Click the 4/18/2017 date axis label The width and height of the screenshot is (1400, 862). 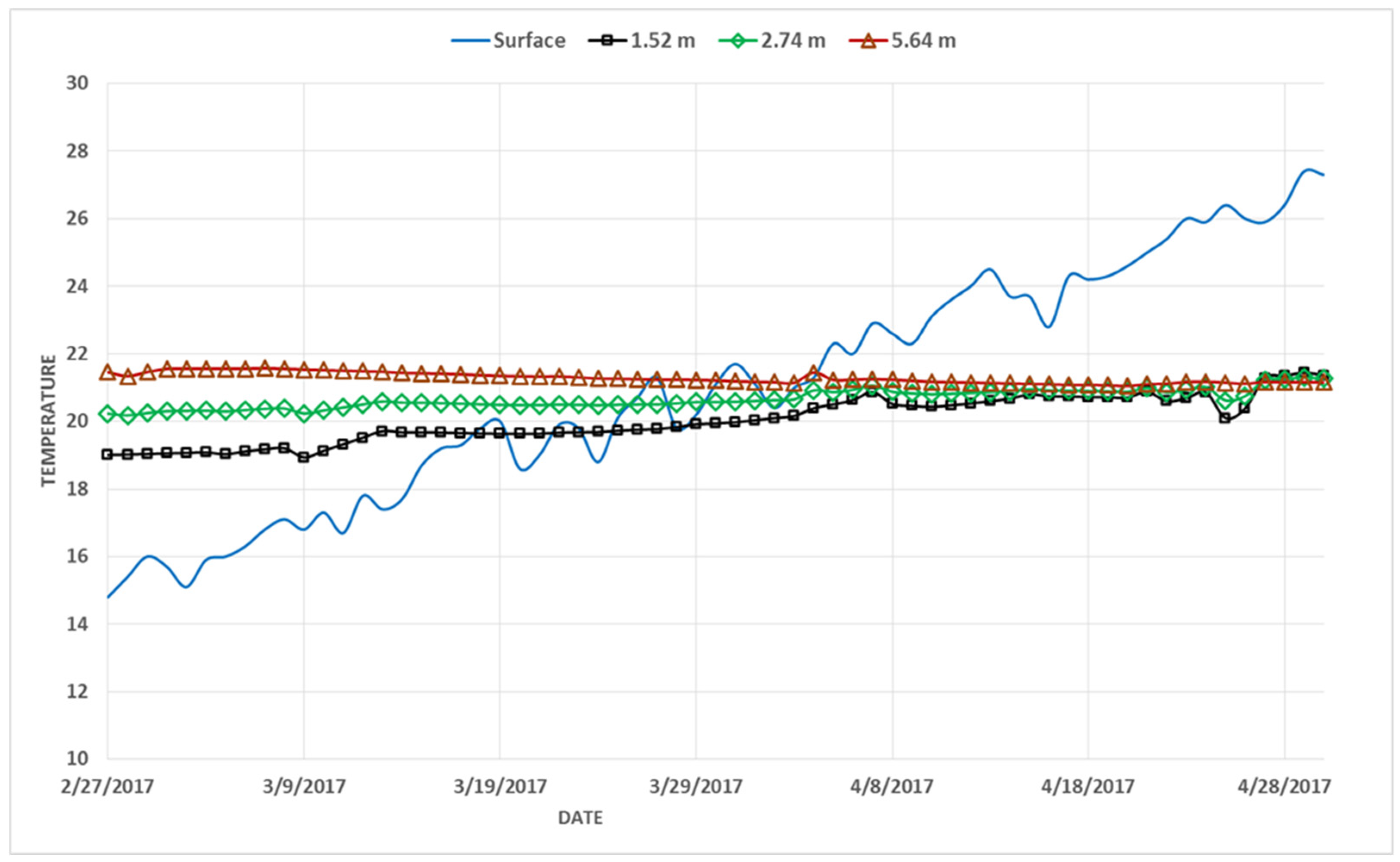[x=1088, y=787]
